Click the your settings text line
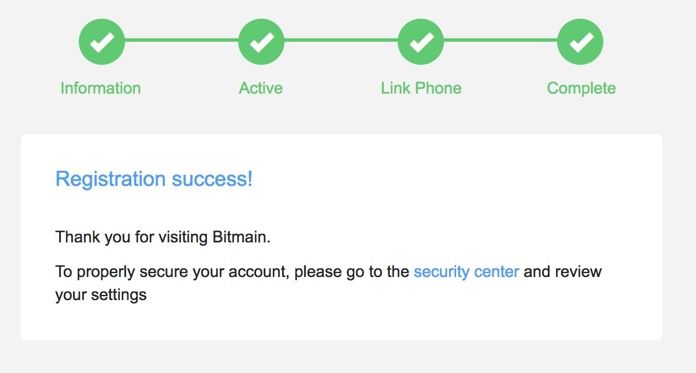 [101, 295]
